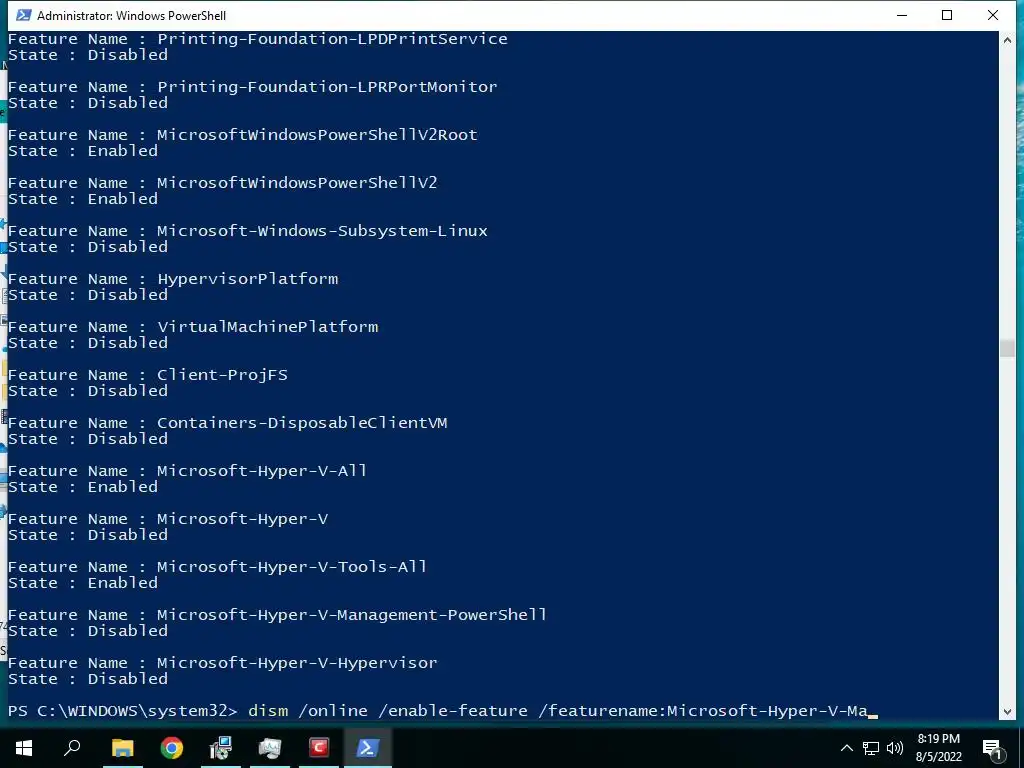Click the text Client-ProjFS

[x=222, y=375]
